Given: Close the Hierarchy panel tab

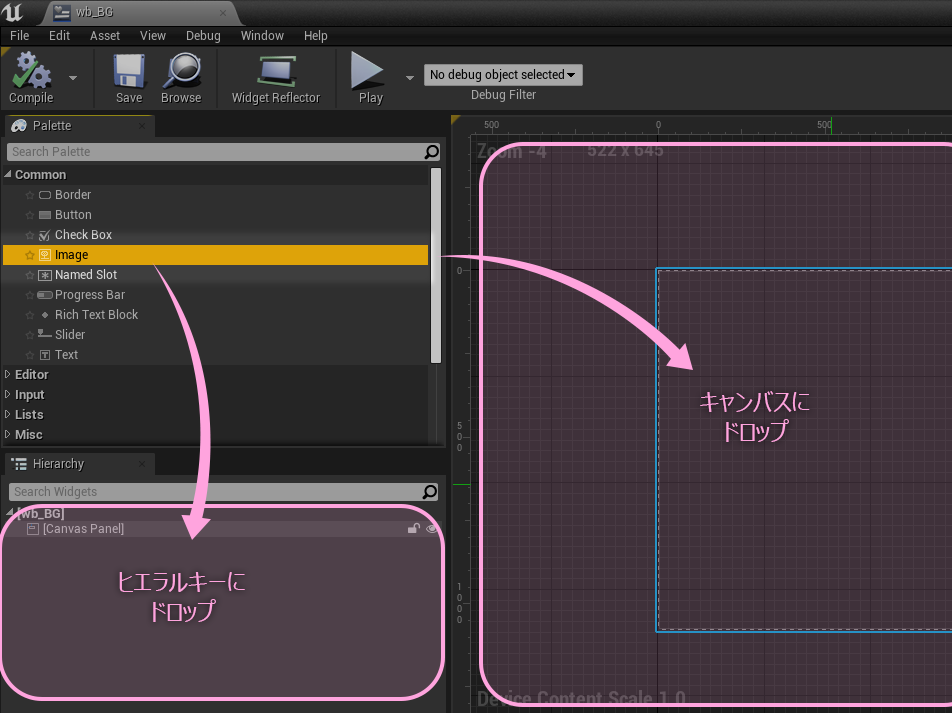Looking at the screenshot, I should click(142, 464).
